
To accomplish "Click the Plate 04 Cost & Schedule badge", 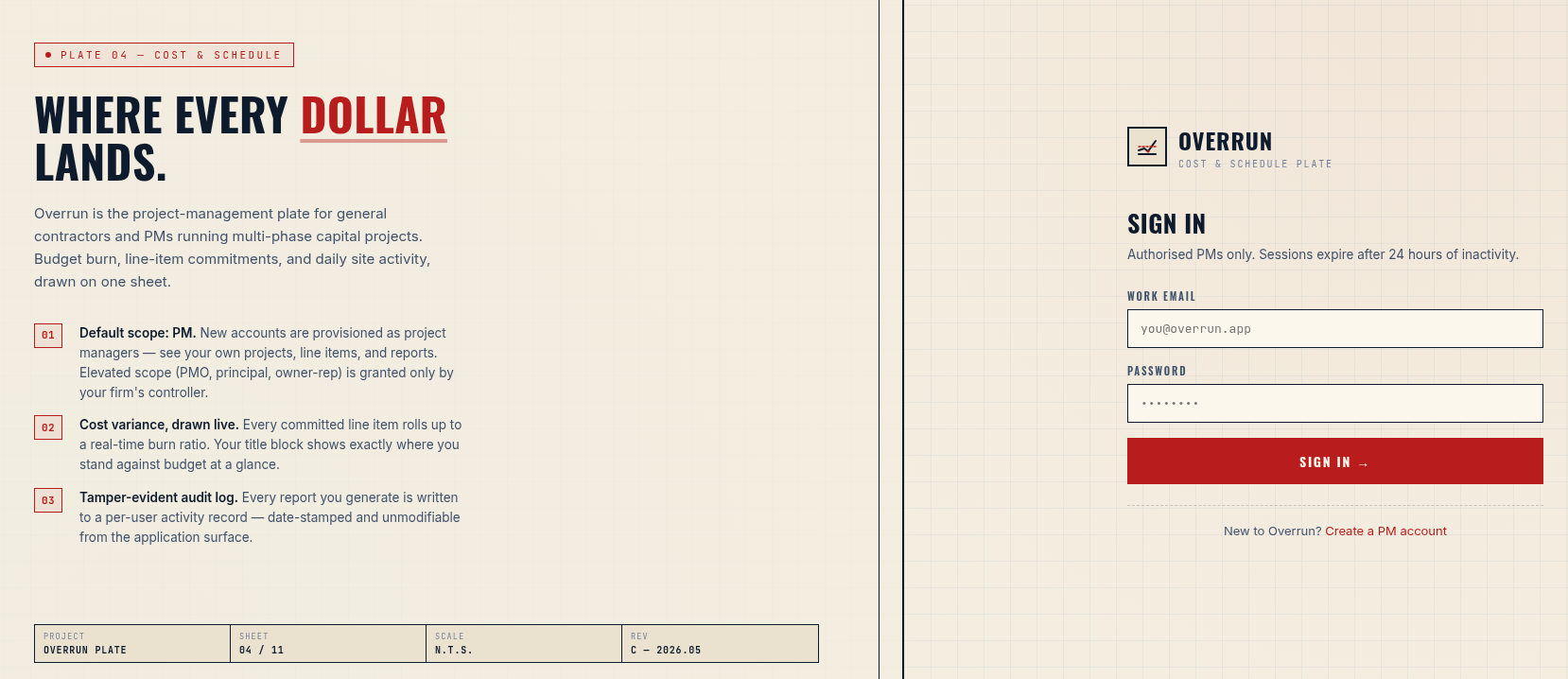I will click(164, 55).
